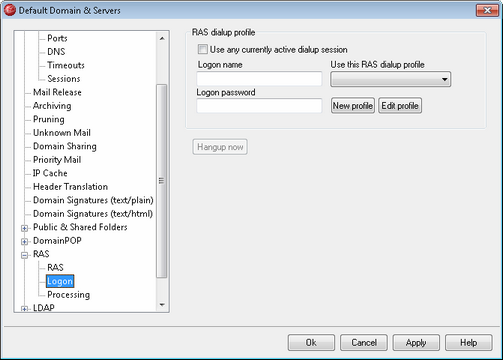Go to Header Translation page
Viewport: 503px width, 360px height.
coord(70,187)
